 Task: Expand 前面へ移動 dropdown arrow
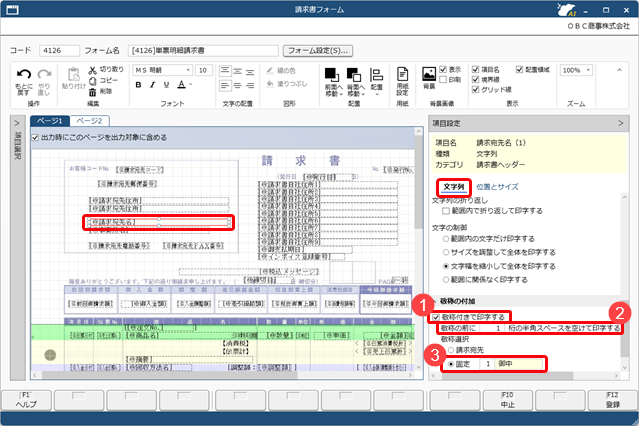click(341, 94)
